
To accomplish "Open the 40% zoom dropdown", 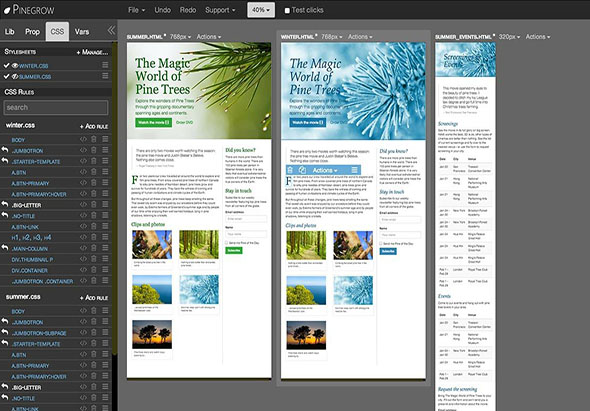I will click(261, 10).
